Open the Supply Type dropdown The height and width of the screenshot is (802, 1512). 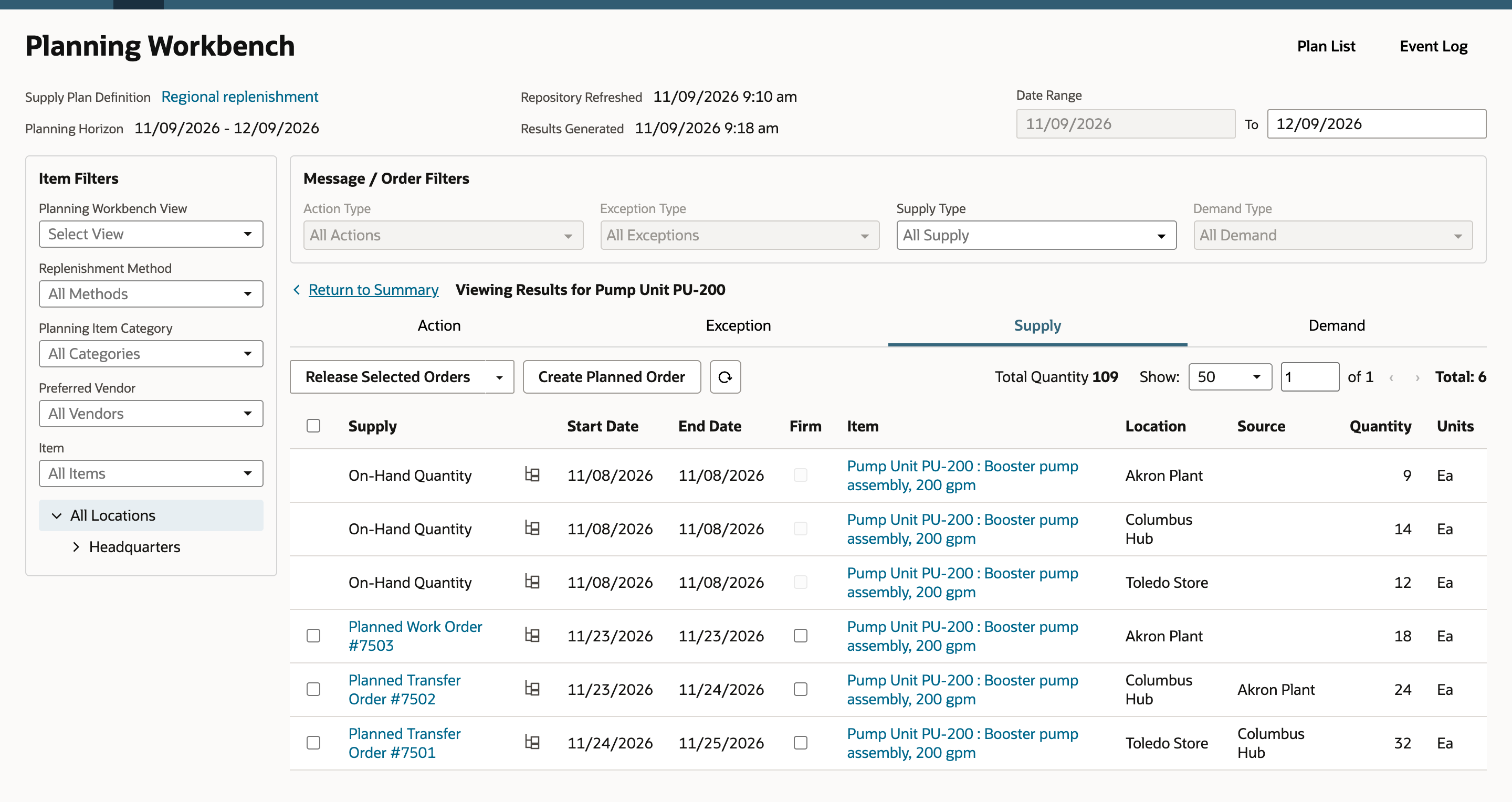tap(1036, 235)
